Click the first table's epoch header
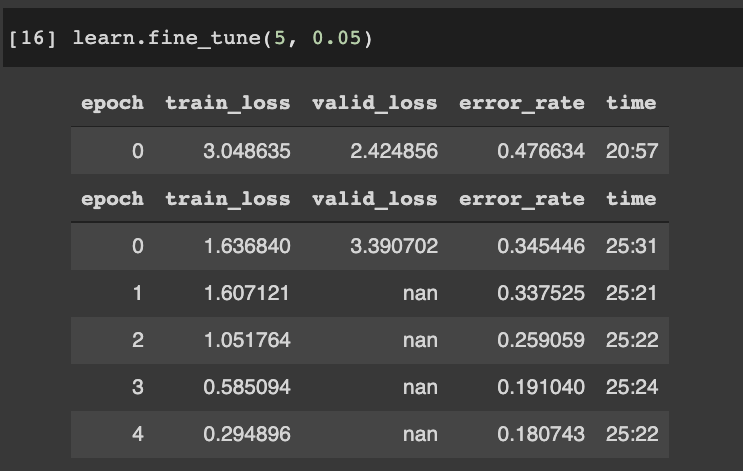The height and width of the screenshot is (471, 743). coord(112,104)
